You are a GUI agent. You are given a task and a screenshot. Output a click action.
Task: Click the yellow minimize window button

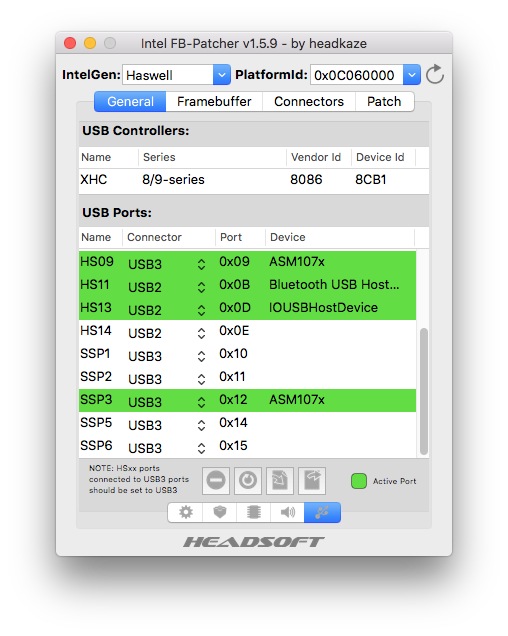click(x=90, y=43)
